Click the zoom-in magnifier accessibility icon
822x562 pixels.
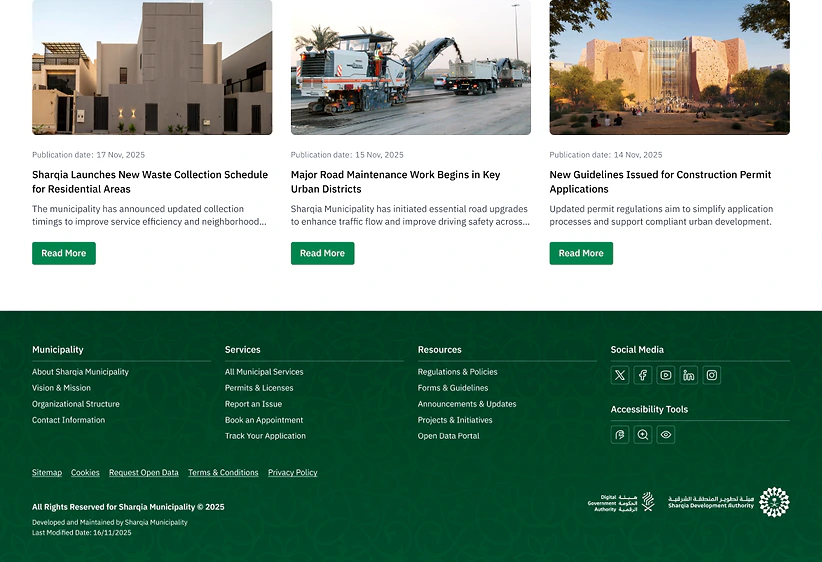pyautogui.click(x=643, y=435)
